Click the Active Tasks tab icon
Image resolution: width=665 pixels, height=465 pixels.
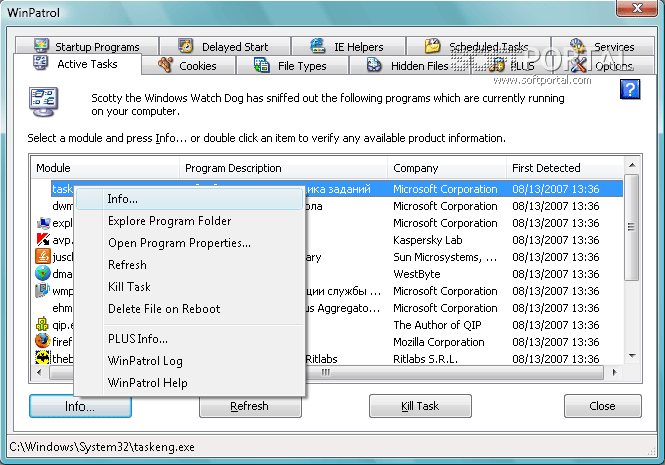pos(40,63)
